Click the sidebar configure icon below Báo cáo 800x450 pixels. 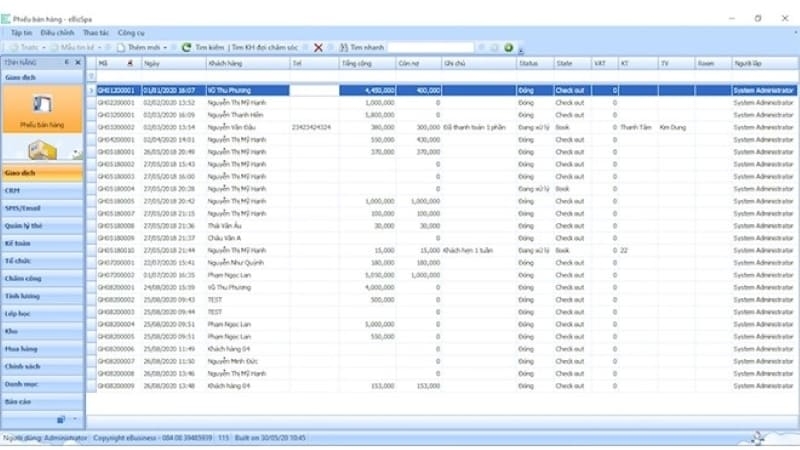coord(61,420)
